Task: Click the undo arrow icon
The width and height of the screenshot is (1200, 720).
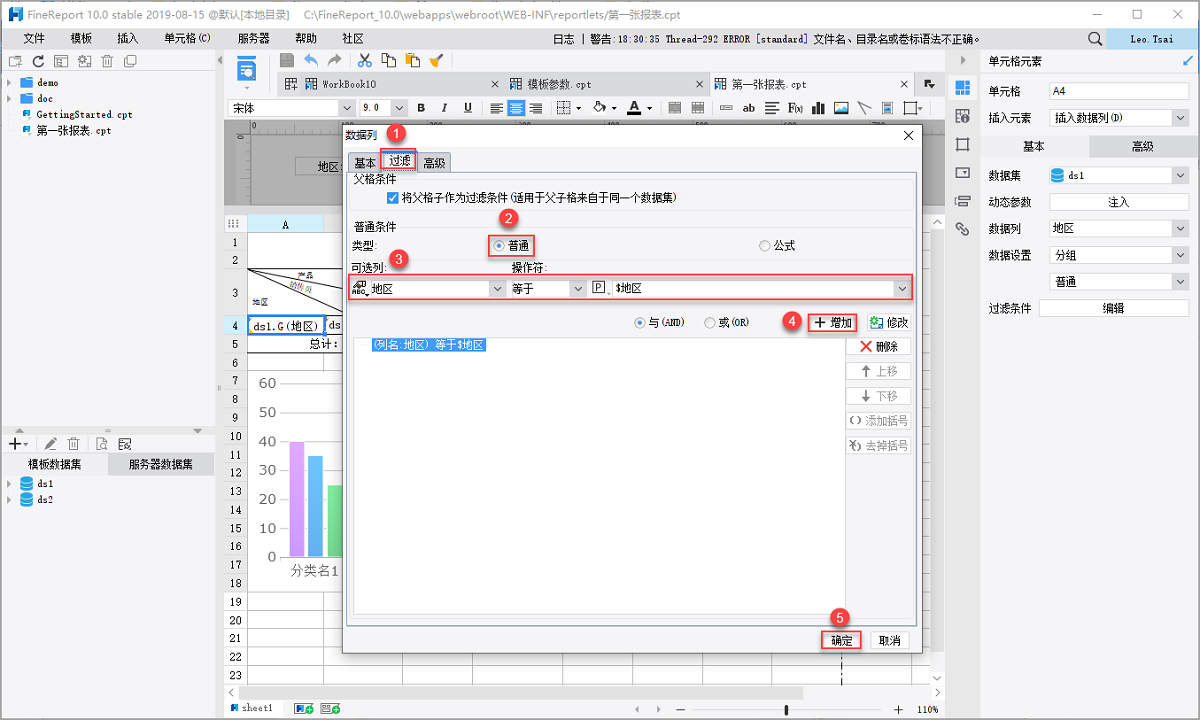Action: click(311, 61)
